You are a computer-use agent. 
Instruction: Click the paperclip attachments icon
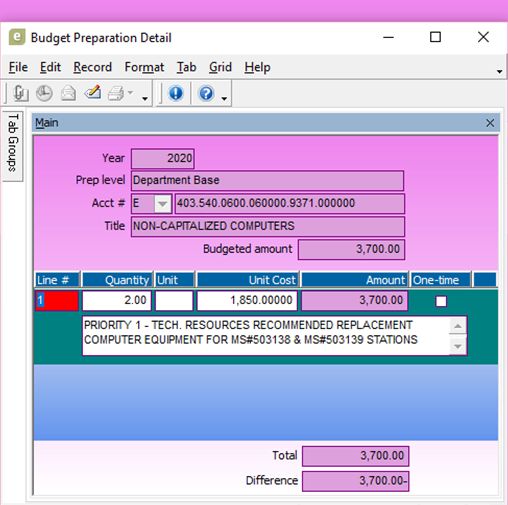click(x=20, y=93)
